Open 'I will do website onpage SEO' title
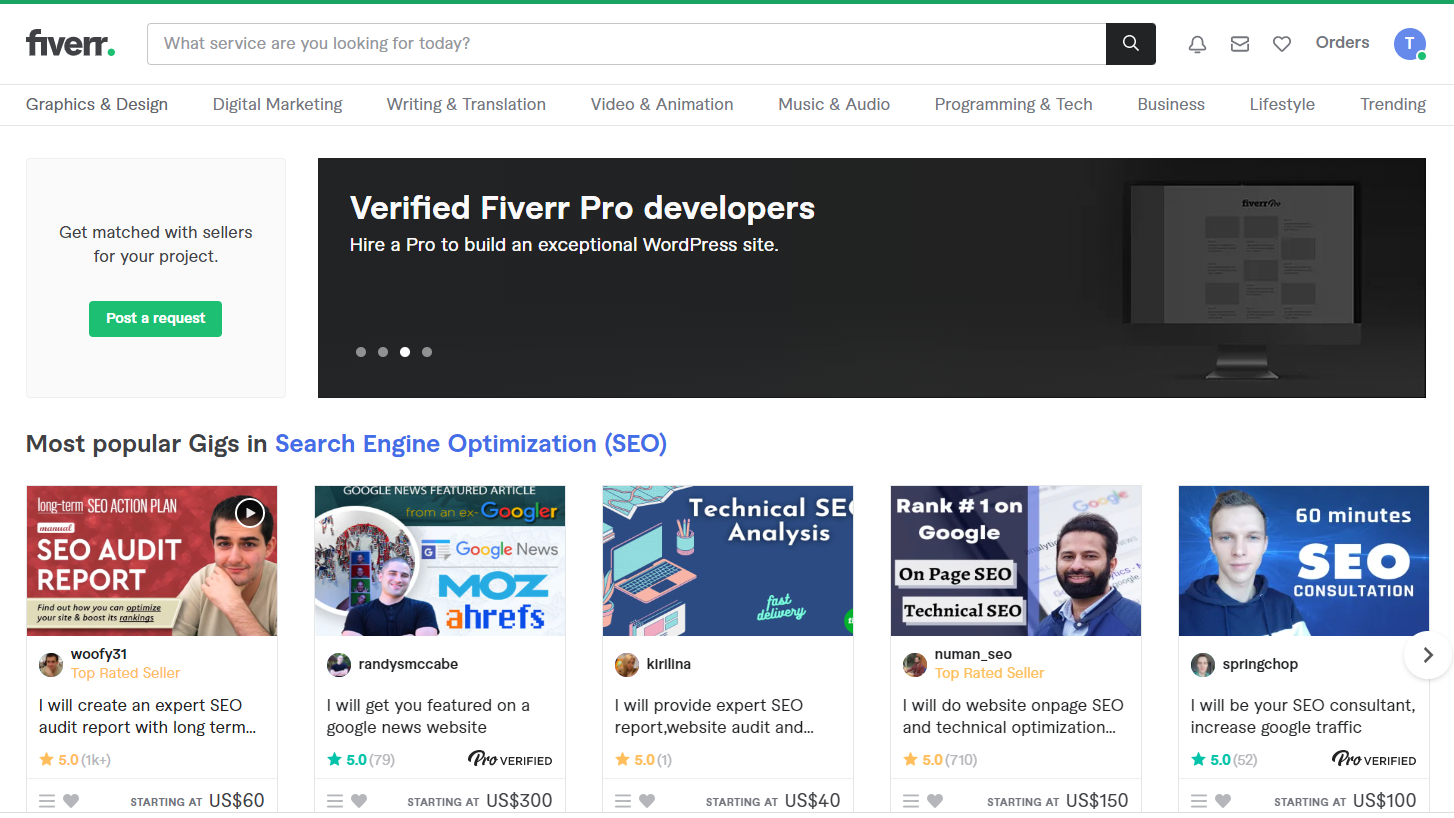The width and height of the screenshot is (1454, 818). 1013,716
